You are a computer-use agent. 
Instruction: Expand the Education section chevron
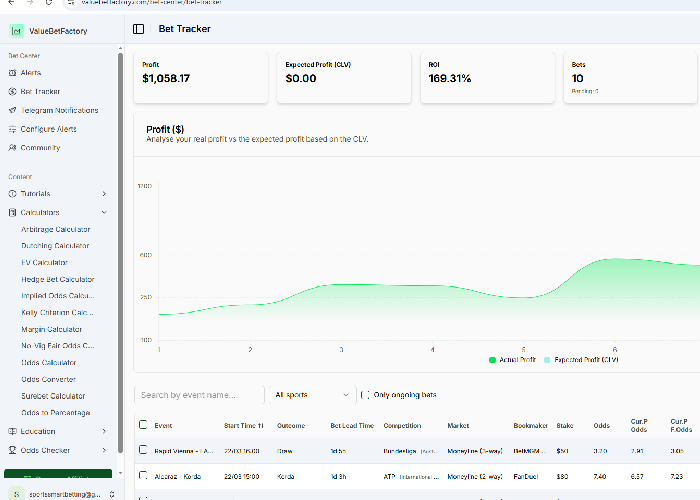104,431
